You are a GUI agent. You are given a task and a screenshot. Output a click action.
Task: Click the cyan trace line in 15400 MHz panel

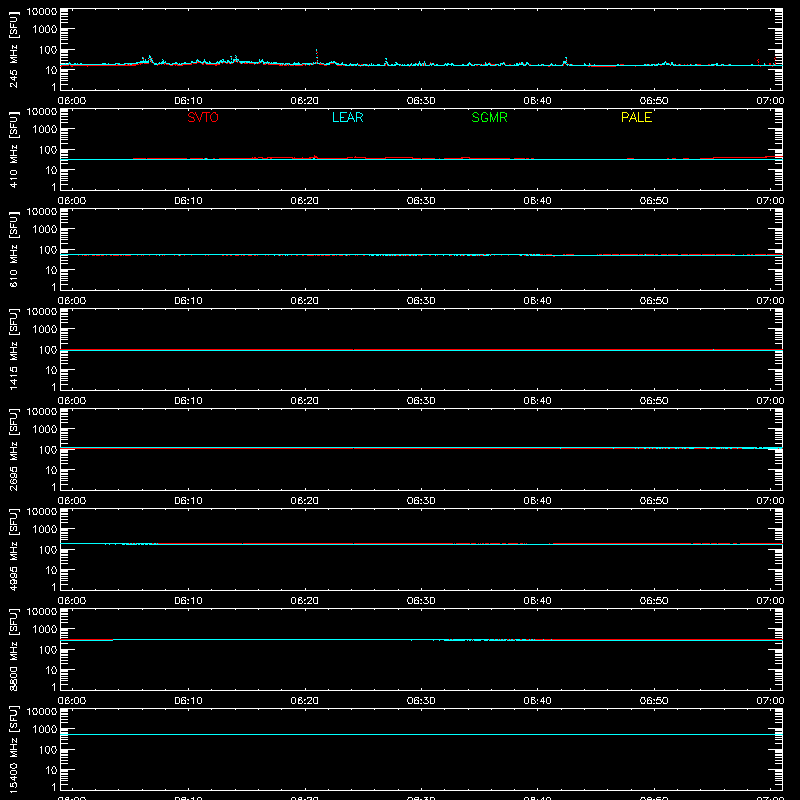pos(421,735)
